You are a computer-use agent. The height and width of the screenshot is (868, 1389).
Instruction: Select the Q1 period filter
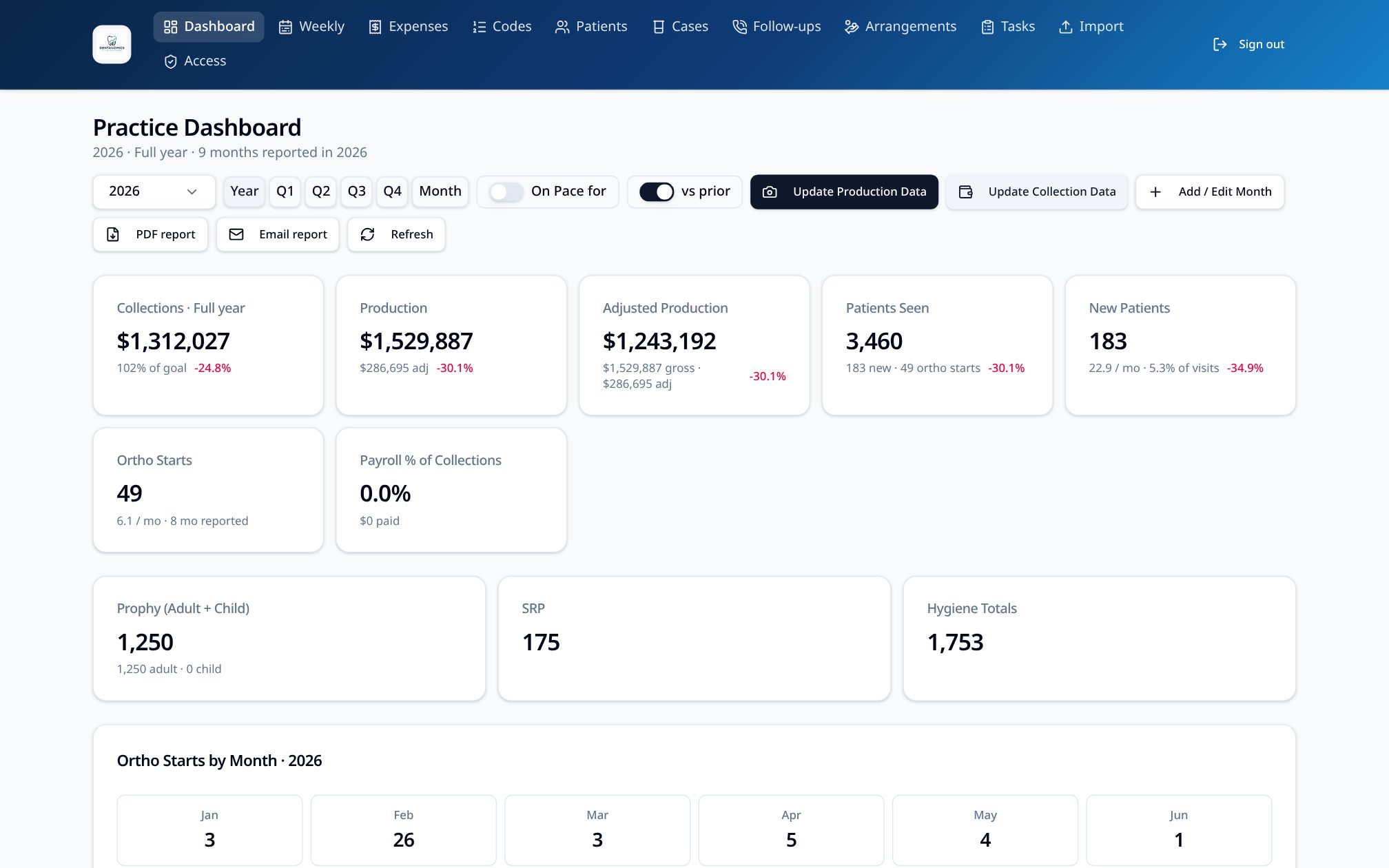pyautogui.click(x=285, y=191)
